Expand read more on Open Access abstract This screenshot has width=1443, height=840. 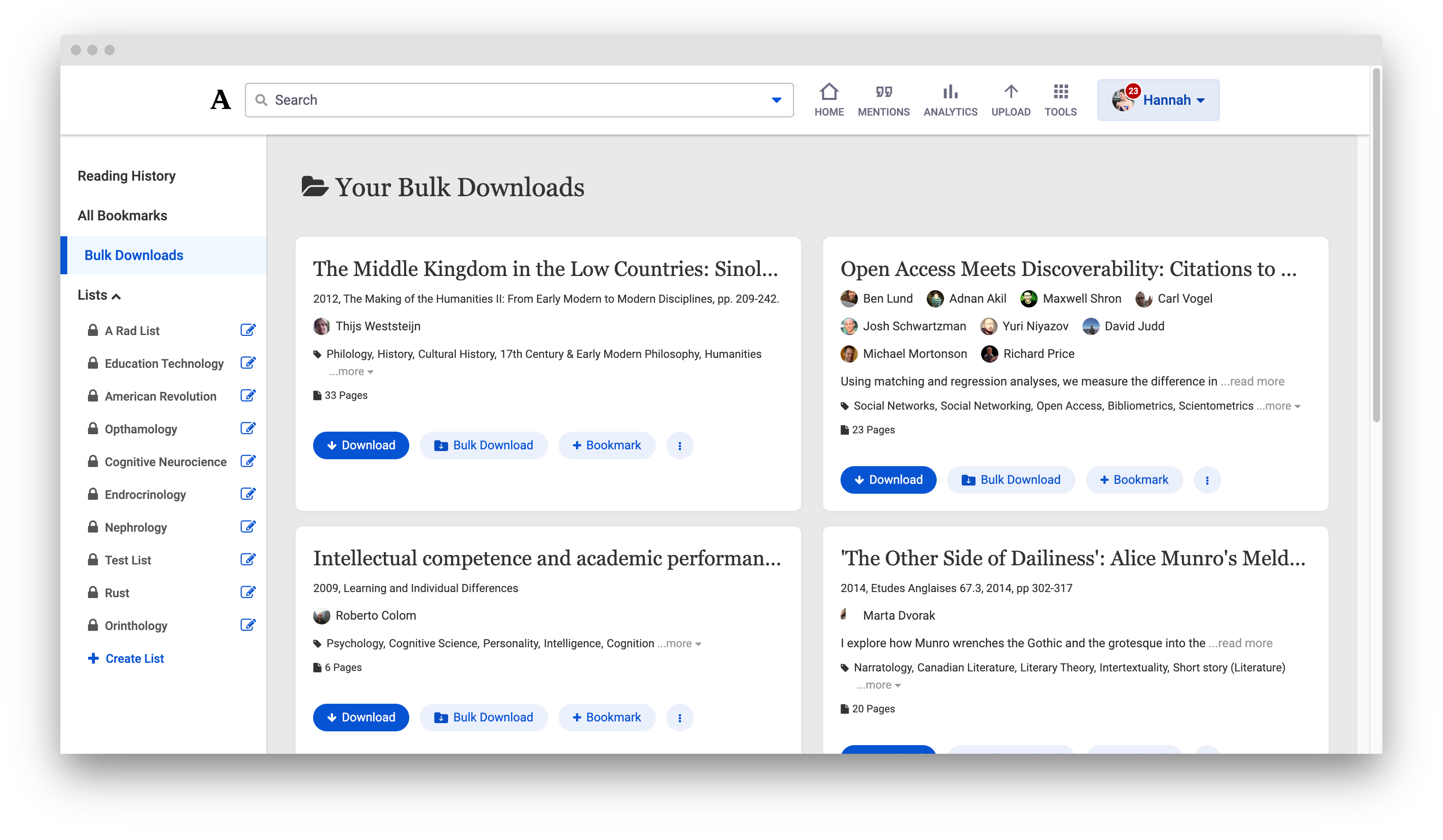pyautogui.click(x=1252, y=381)
